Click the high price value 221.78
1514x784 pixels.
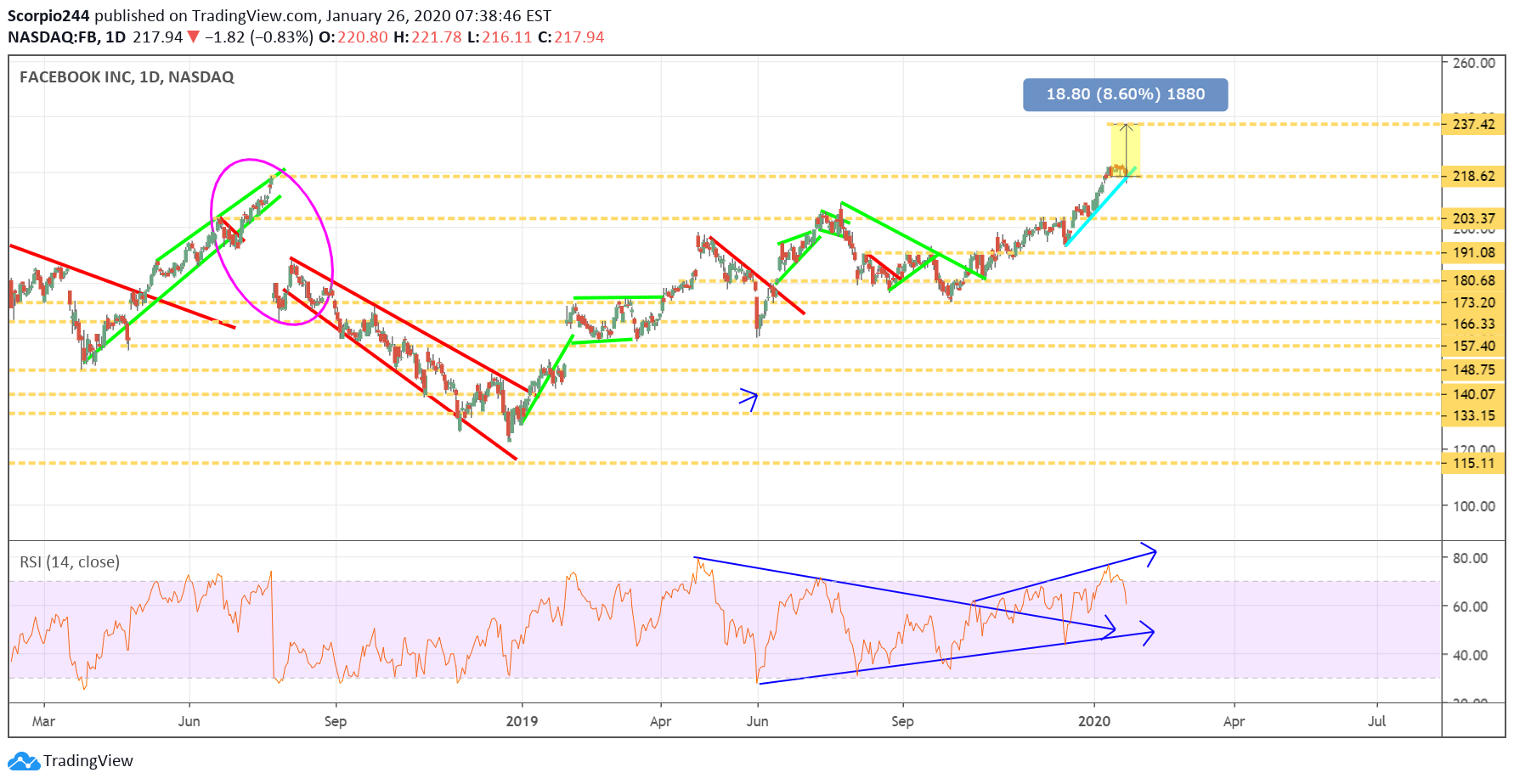[437, 37]
